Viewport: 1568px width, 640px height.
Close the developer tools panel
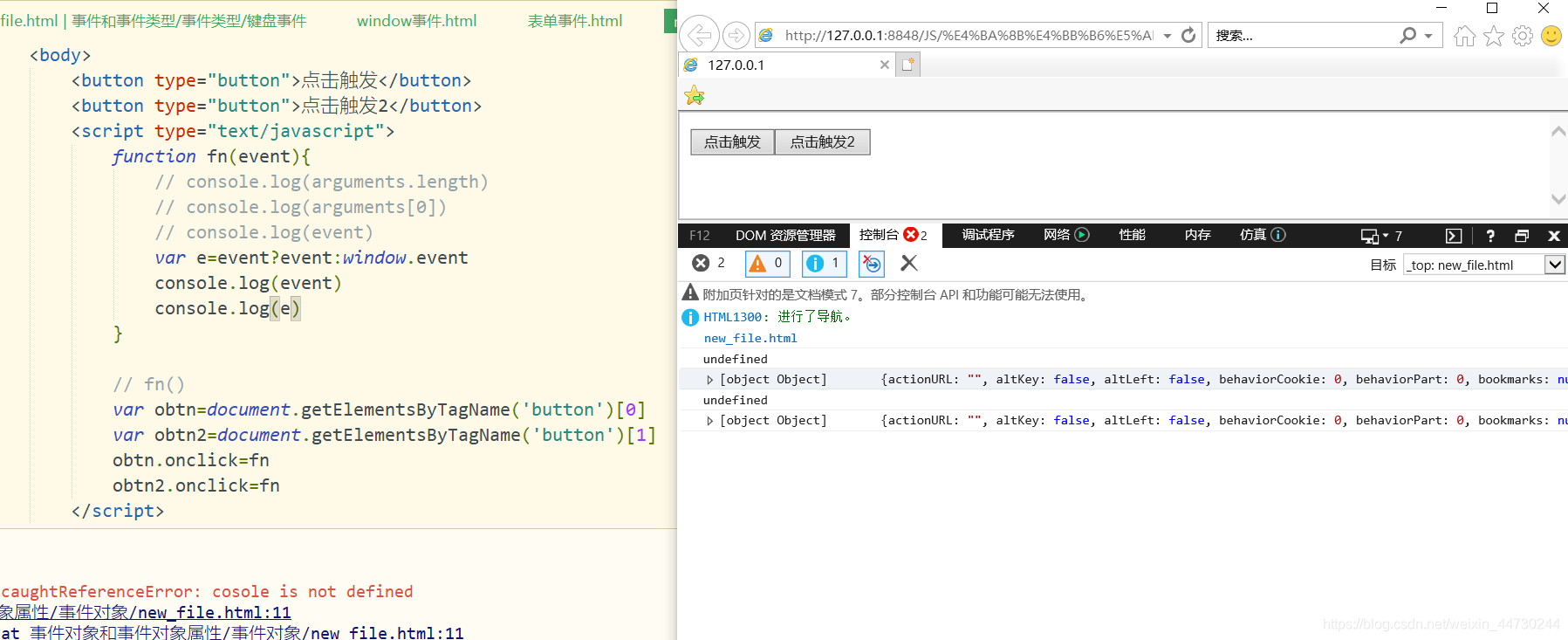tap(1554, 236)
